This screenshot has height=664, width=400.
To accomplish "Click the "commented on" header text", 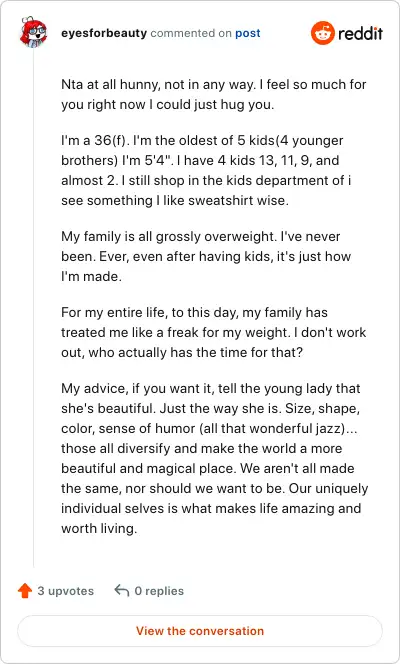I will coord(191,33).
